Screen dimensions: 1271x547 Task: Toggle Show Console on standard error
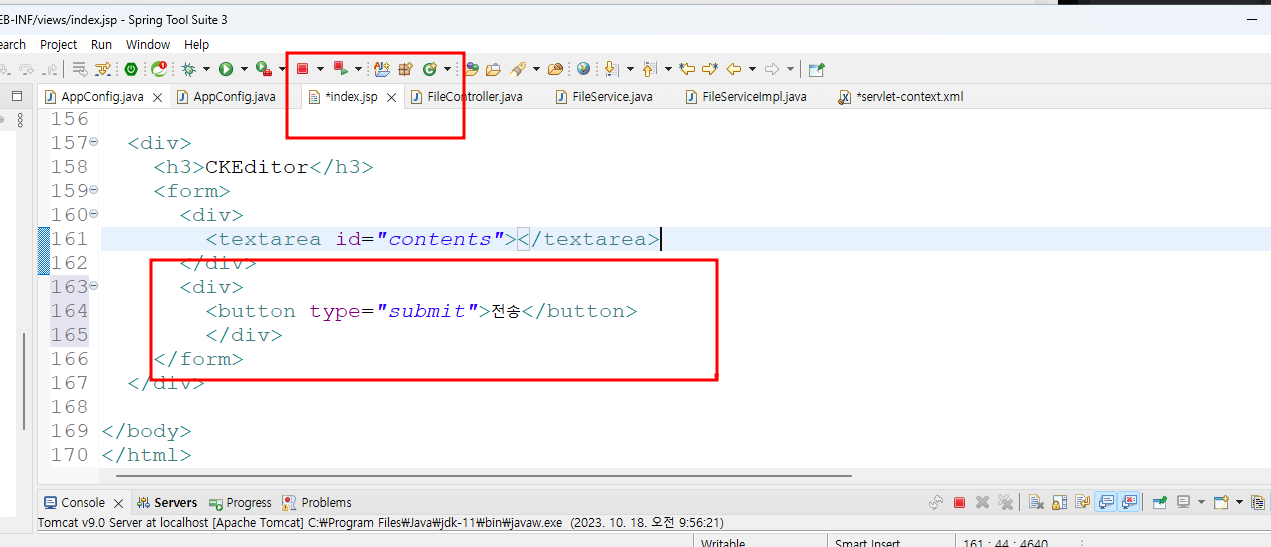[x=1129, y=502]
